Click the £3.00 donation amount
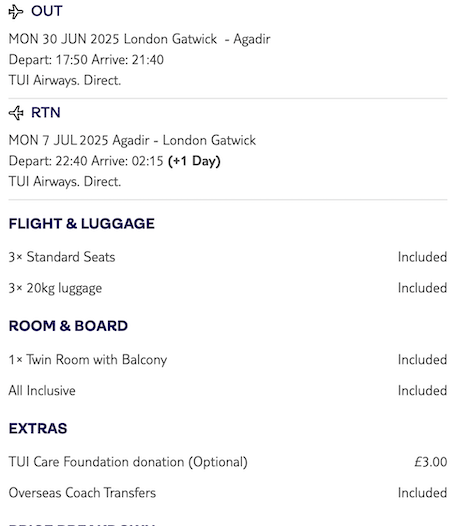Image resolution: width=454 pixels, height=526 pixels. click(x=431, y=462)
